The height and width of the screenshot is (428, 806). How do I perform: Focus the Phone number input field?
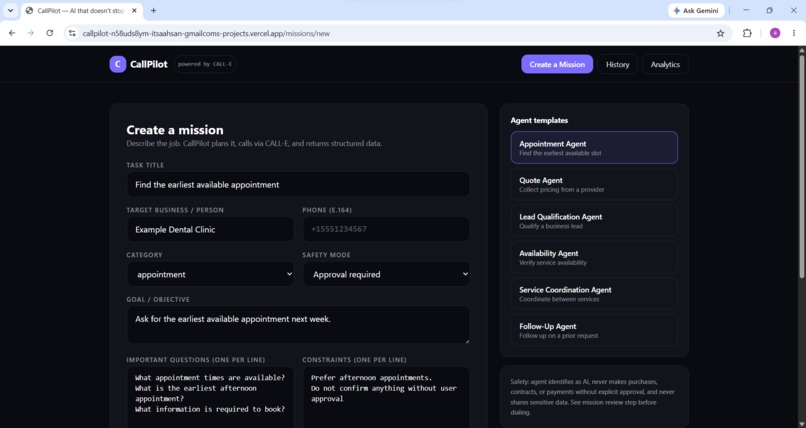point(386,229)
